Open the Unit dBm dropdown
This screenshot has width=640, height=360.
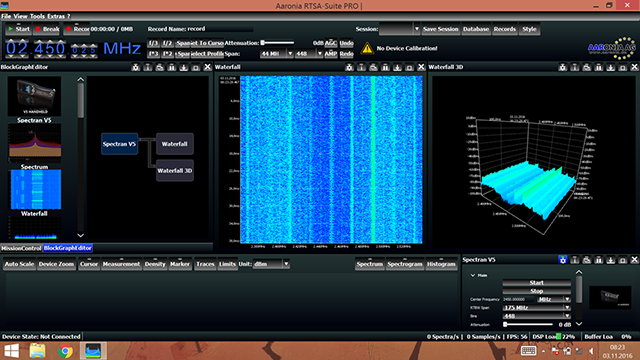(271, 264)
